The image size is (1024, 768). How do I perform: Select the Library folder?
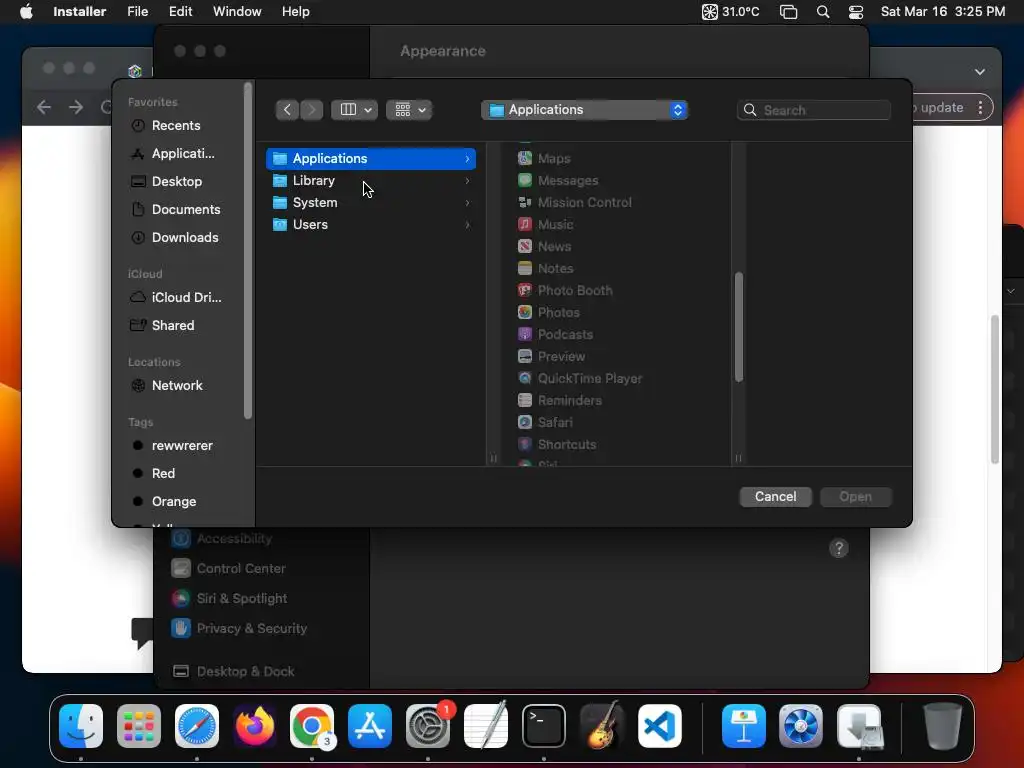coord(371,181)
